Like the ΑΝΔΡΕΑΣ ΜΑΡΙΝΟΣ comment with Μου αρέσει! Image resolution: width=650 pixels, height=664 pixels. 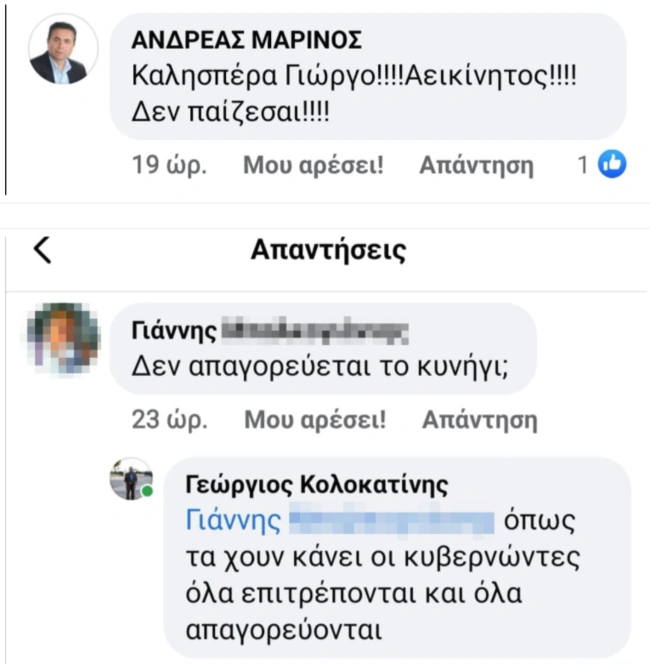(x=313, y=165)
